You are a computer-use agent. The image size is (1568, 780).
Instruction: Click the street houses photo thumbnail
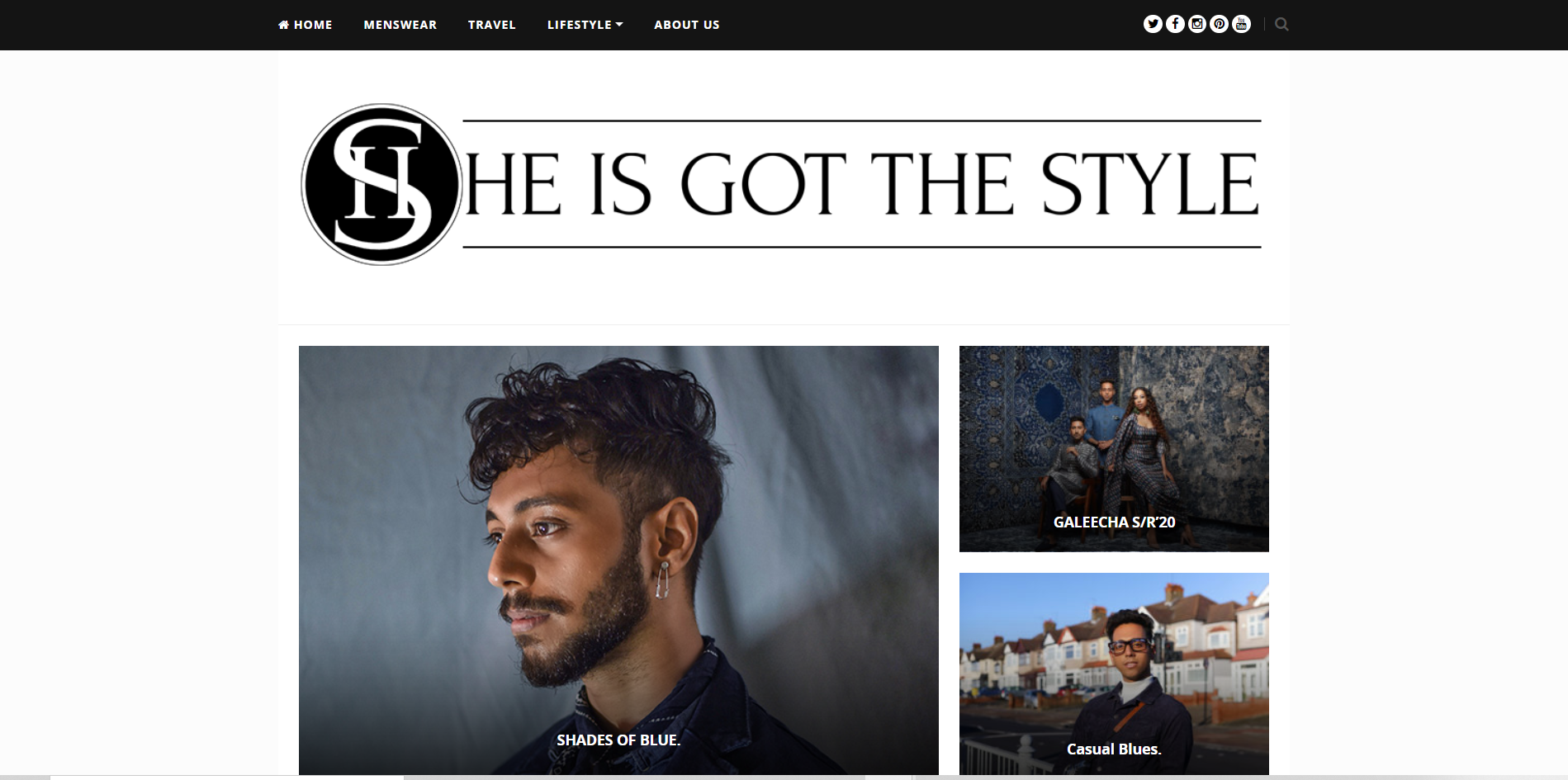tap(1114, 674)
